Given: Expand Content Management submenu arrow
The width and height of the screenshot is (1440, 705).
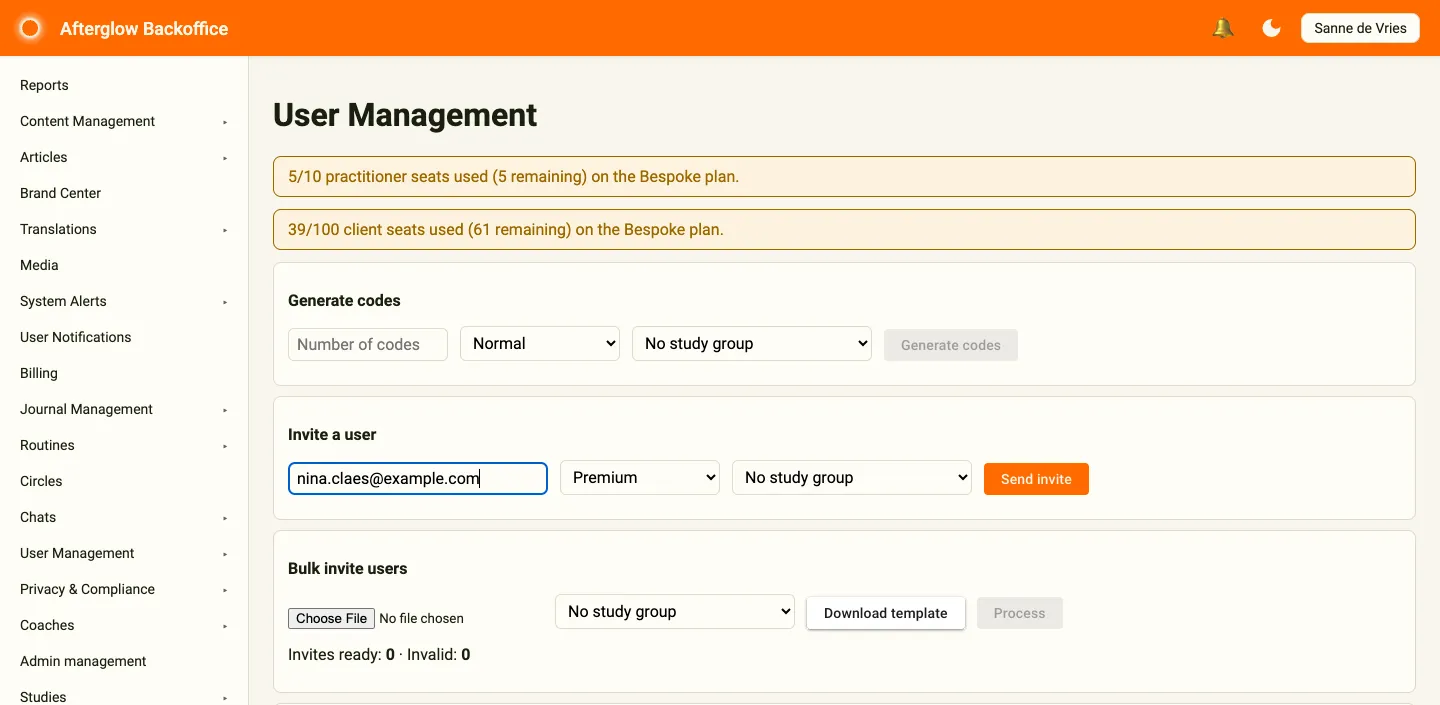Looking at the screenshot, I should coord(225,122).
